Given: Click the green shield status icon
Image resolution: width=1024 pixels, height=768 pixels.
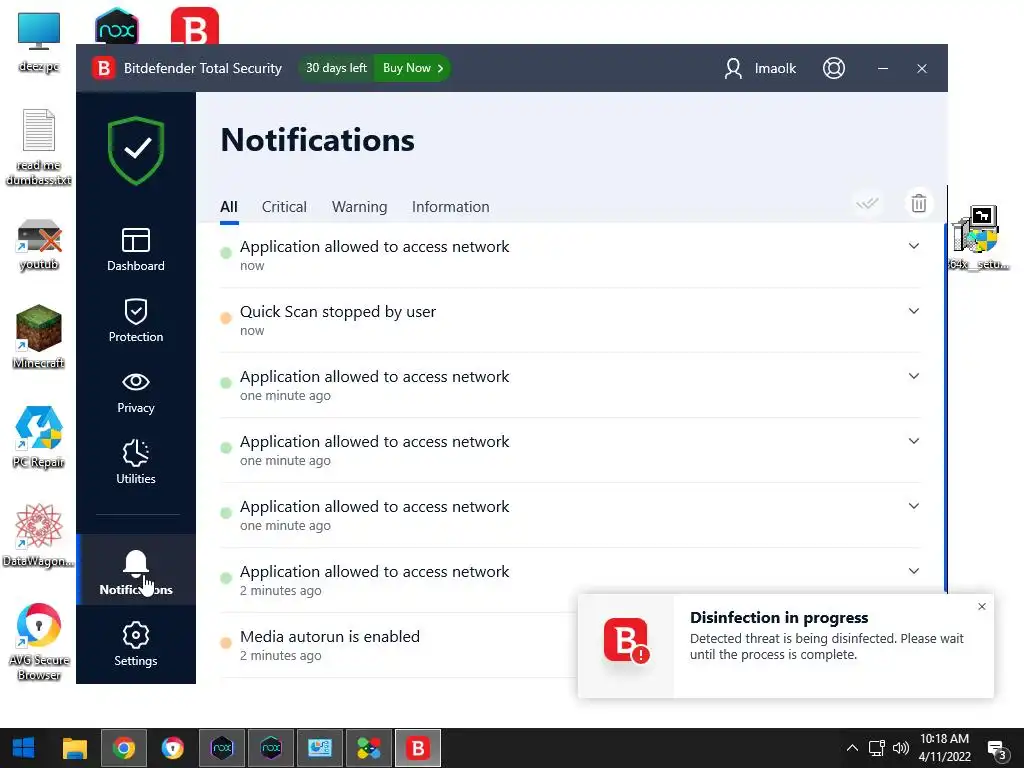Looking at the screenshot, I should [136, 150].
